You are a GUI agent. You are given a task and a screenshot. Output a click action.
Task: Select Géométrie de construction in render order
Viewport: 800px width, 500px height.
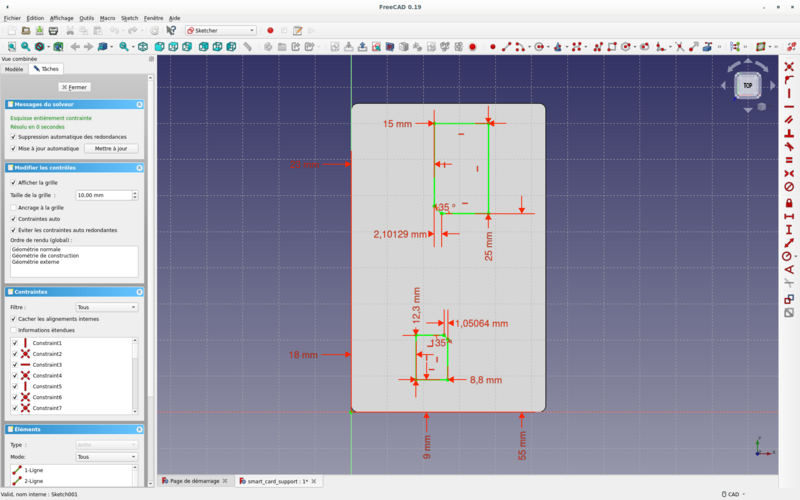point(45,256)
